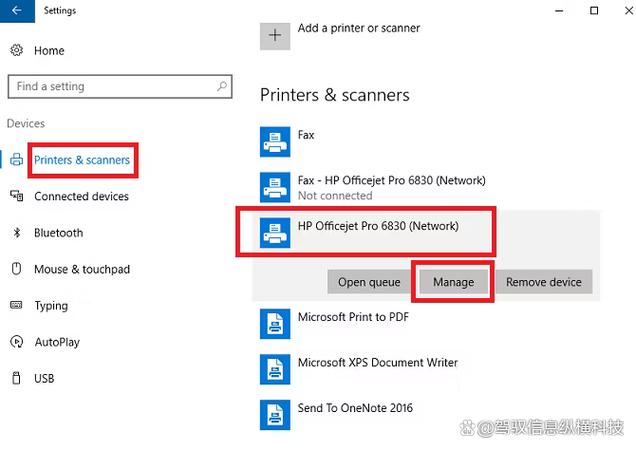Focus the Find a setting search box

point(120,86)
